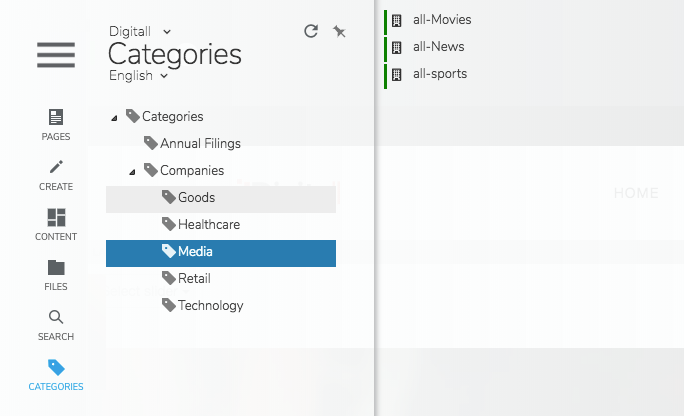Image resolution: width=684 pixels, height=416 pixels.
Task: Click tag icon beside Companies node
Action: coord(150,170)
